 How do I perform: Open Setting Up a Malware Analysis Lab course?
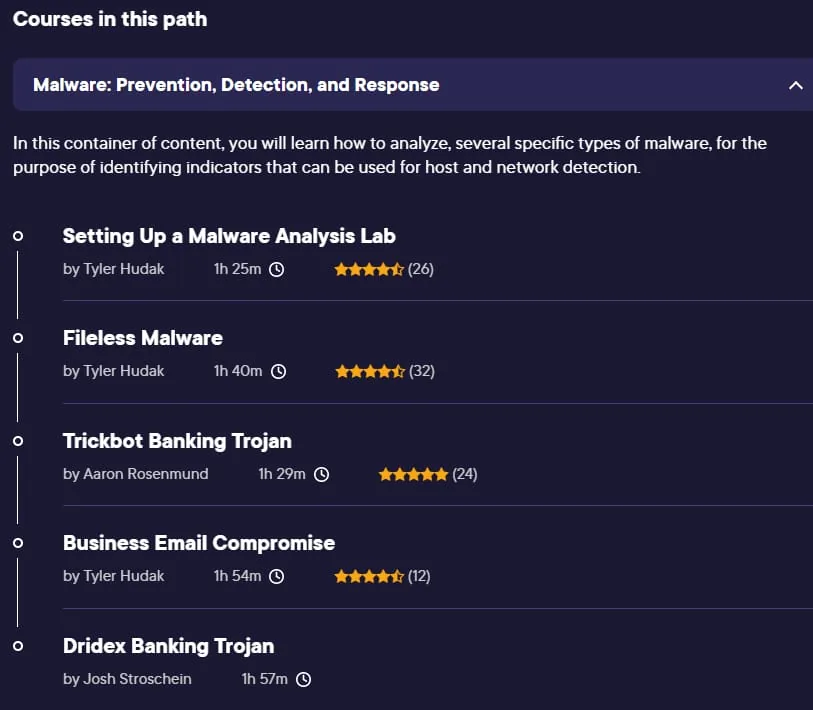[229, 236]
